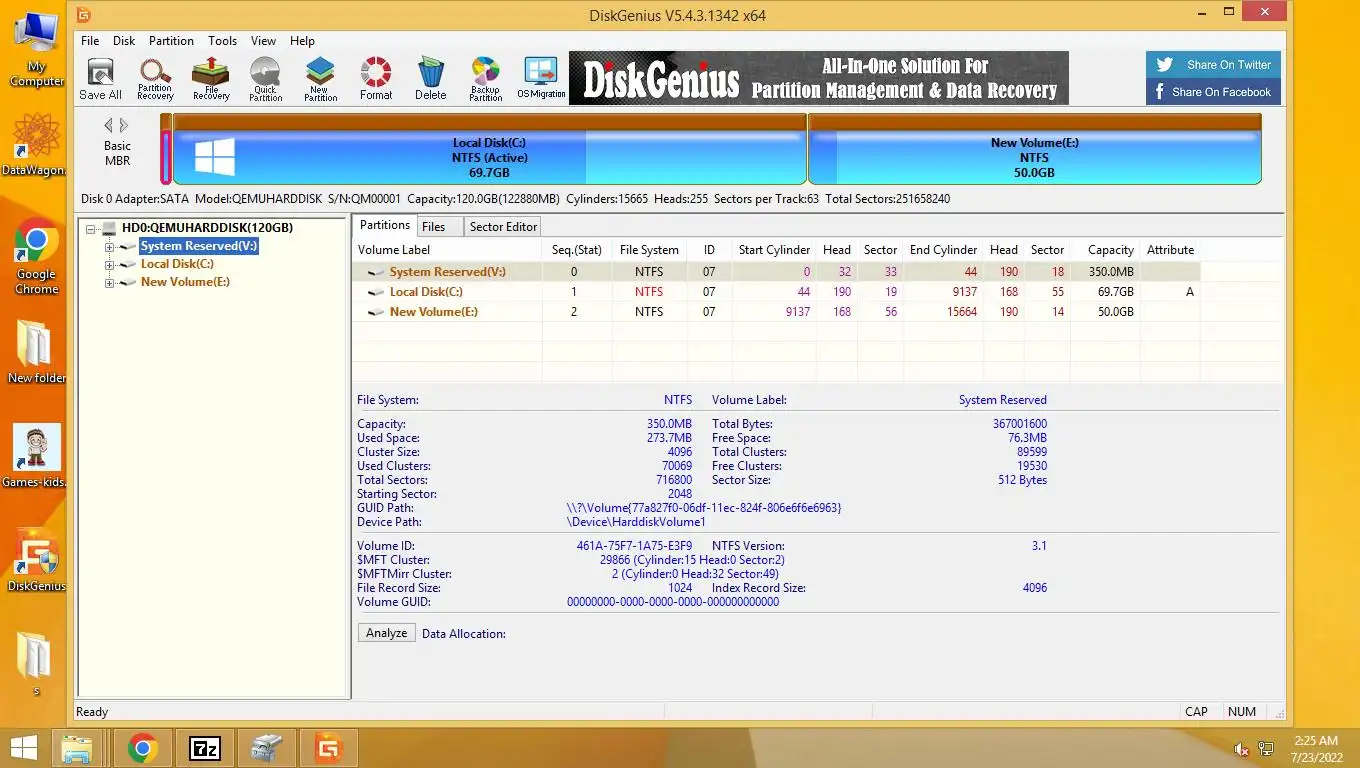Open the folder named s on desktop
The width and height of the screenshot is (1360, 768).
(x=37, y=663)
